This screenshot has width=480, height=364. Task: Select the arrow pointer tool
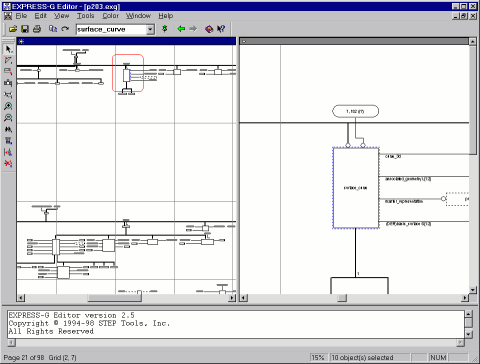(x=8, y=49)
